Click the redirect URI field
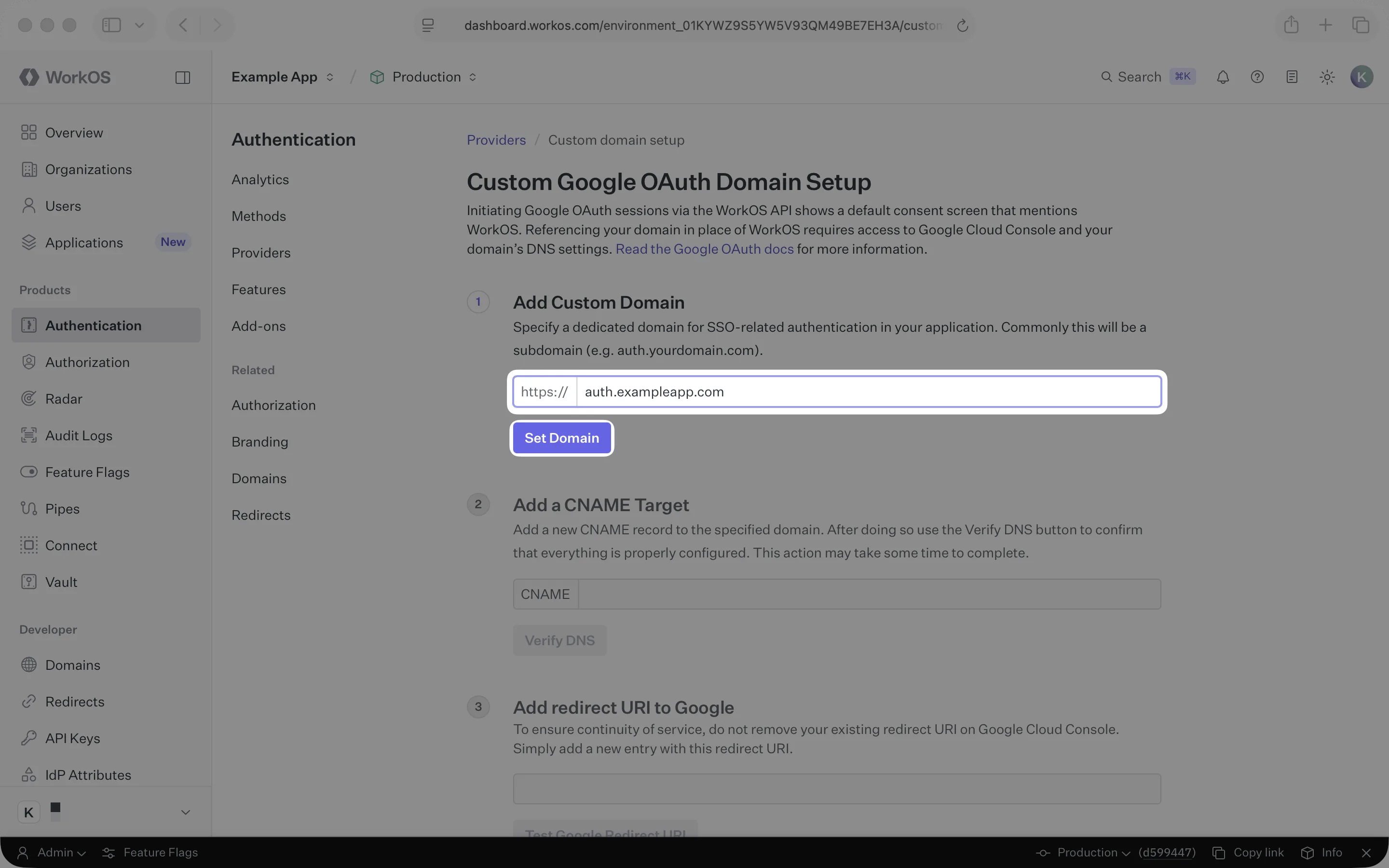 837,789
